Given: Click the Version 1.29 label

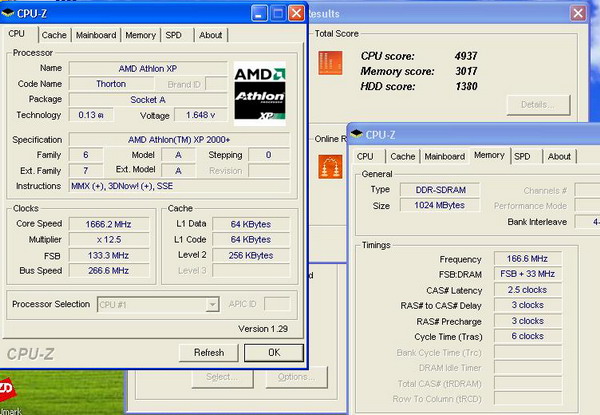Looking at the screenshot, I should [x=263, y=329].
